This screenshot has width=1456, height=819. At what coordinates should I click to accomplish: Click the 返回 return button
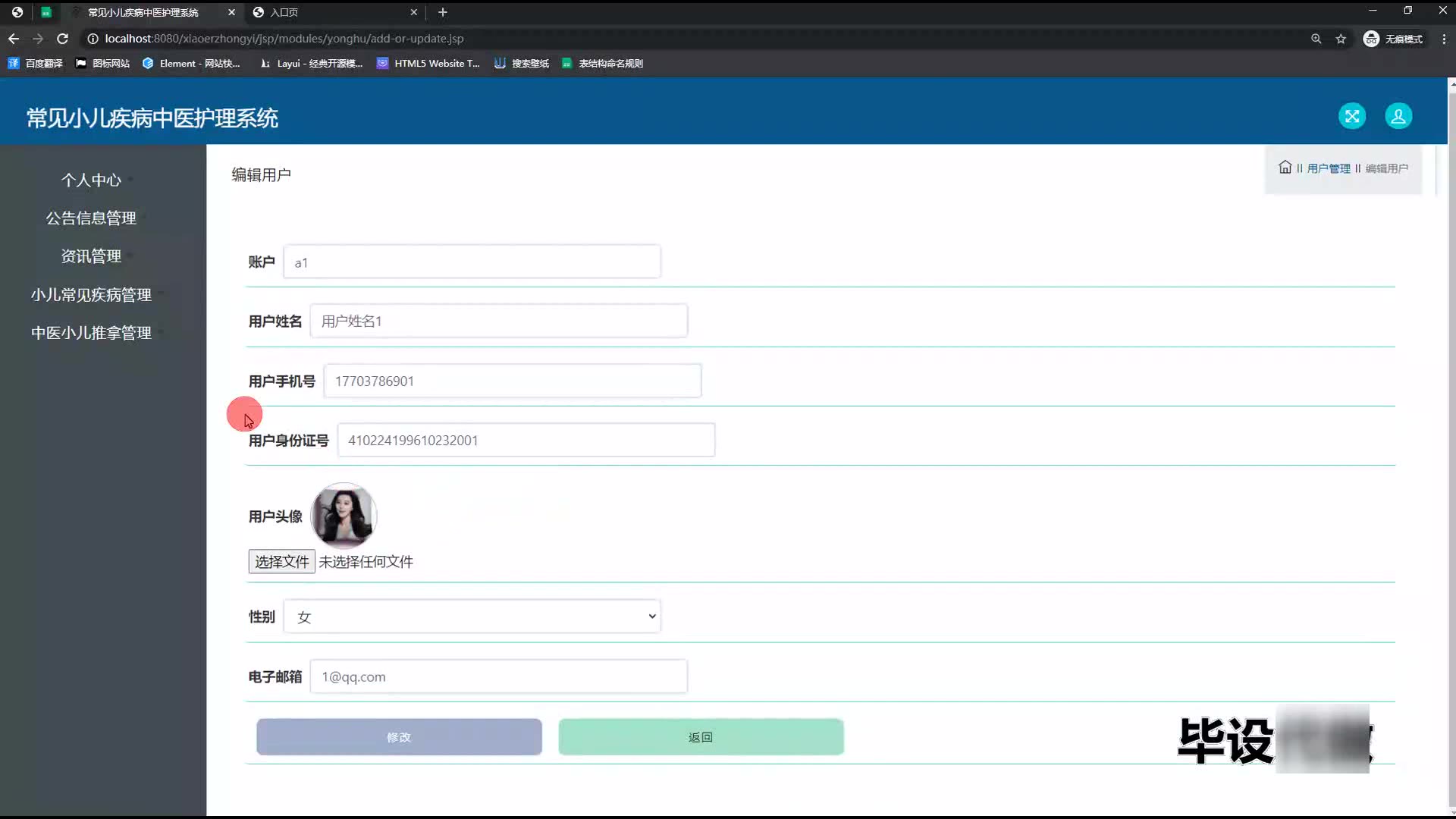(701, 737)
